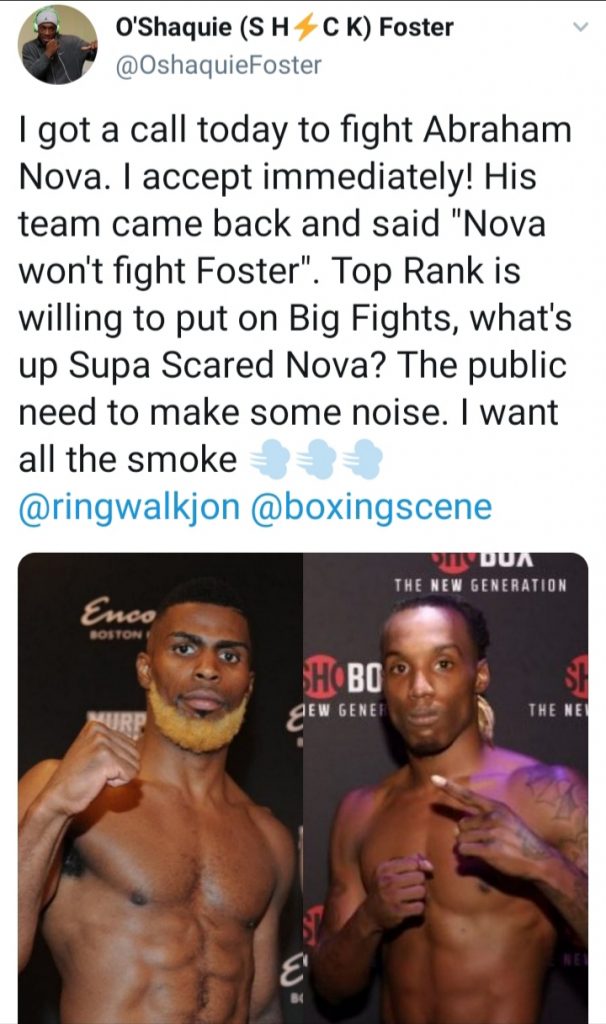View the Abraham Nova photo on left
This screenshot has height=1024, width=606.
160,788
